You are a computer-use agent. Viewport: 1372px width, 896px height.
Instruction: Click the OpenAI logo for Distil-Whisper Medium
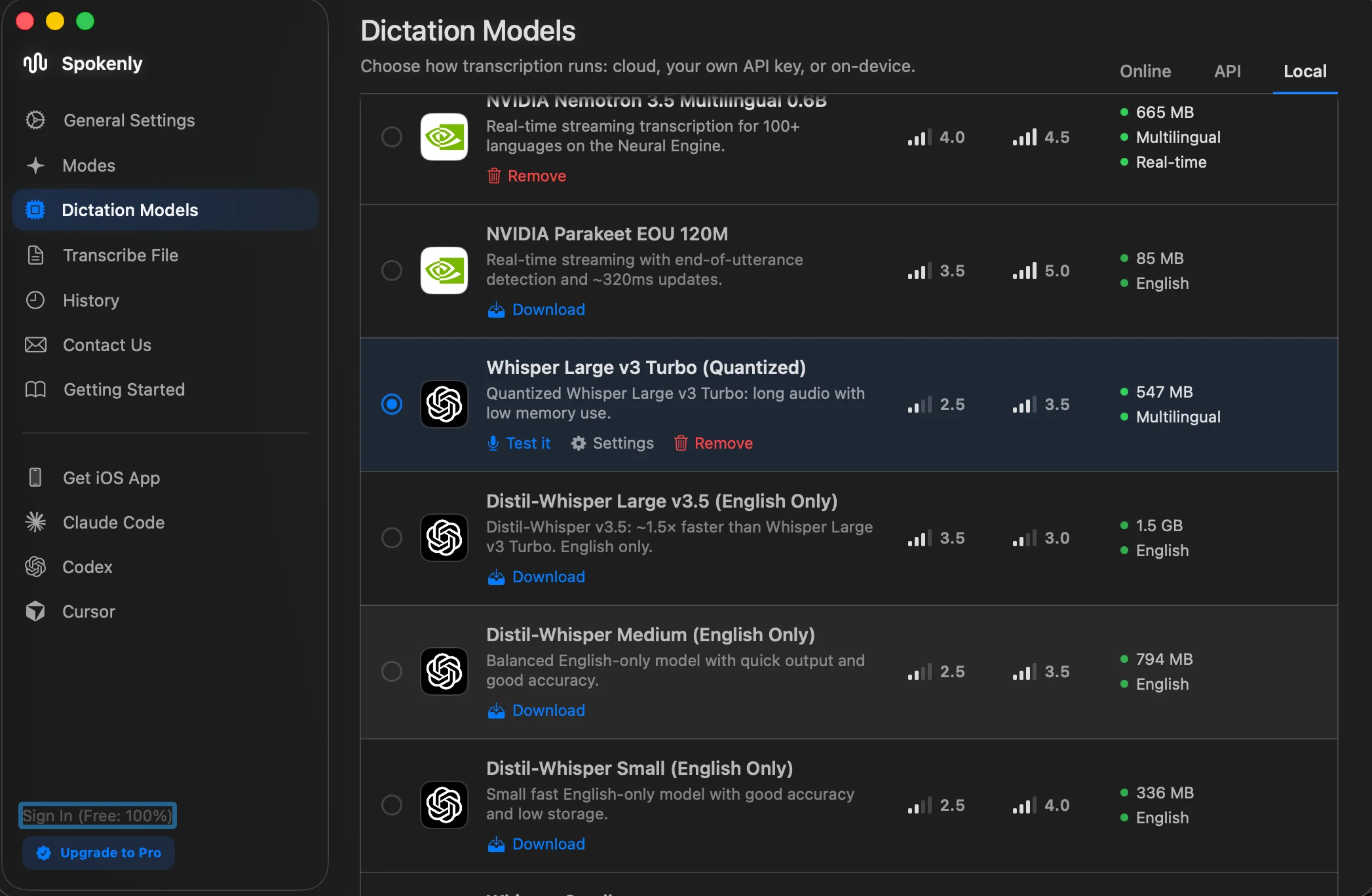pyautogui.click(x=444, y=671)
